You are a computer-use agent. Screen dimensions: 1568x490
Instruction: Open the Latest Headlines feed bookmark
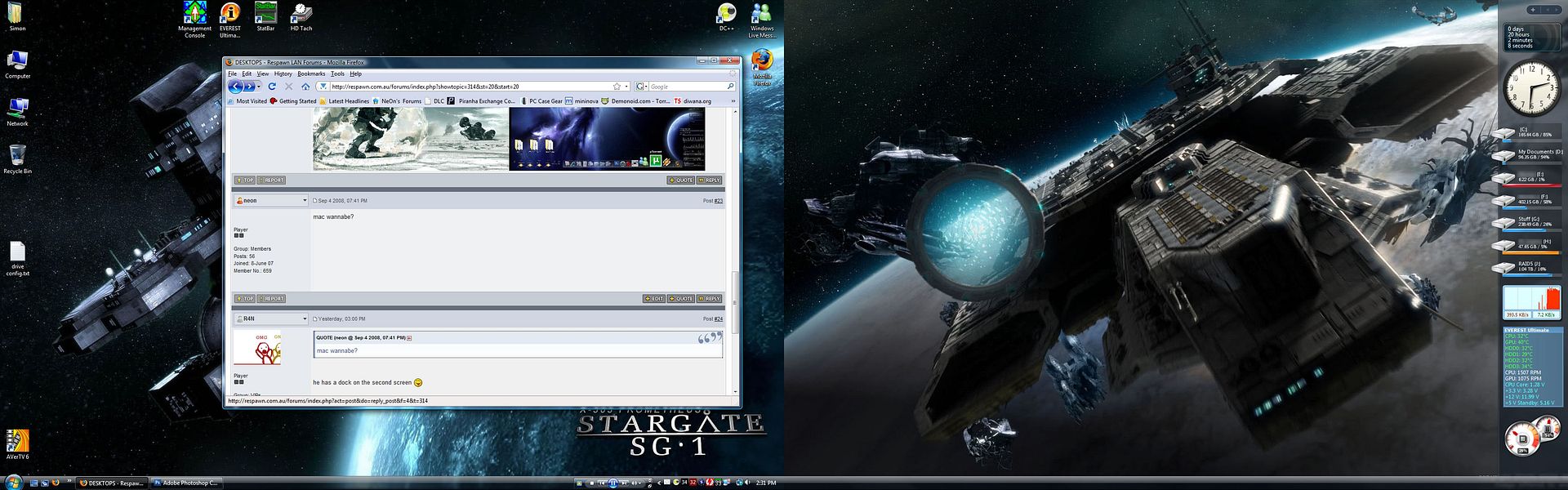click(344, 101)
